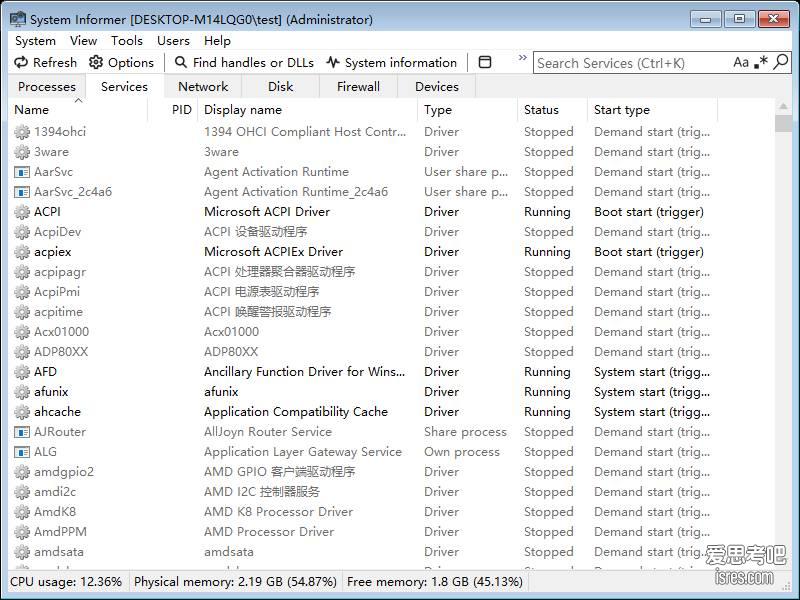Click the gear icon of acpipagr service
The width and height of the screenshot is (800, 600).
click(21, 272)
